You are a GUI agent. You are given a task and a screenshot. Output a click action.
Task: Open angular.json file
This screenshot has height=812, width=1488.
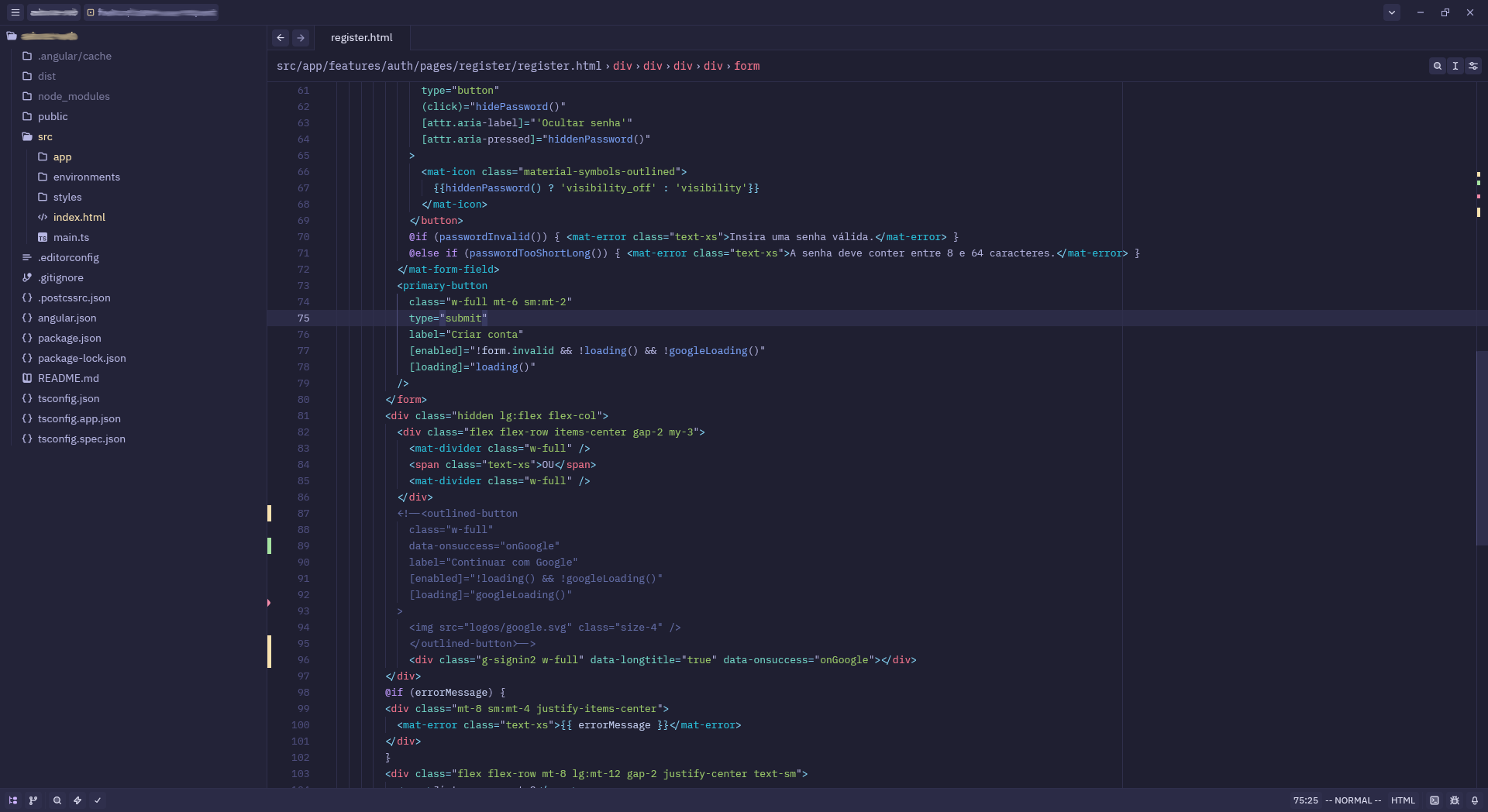click(x=67, y=318)
